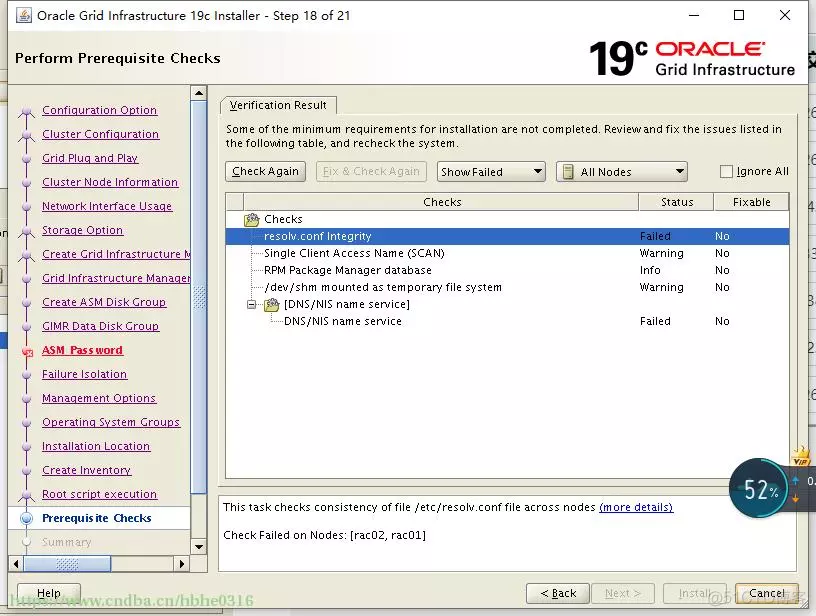Click the Status column header
This screenshot has width=816, height=616.
click(x=676, y=202)
